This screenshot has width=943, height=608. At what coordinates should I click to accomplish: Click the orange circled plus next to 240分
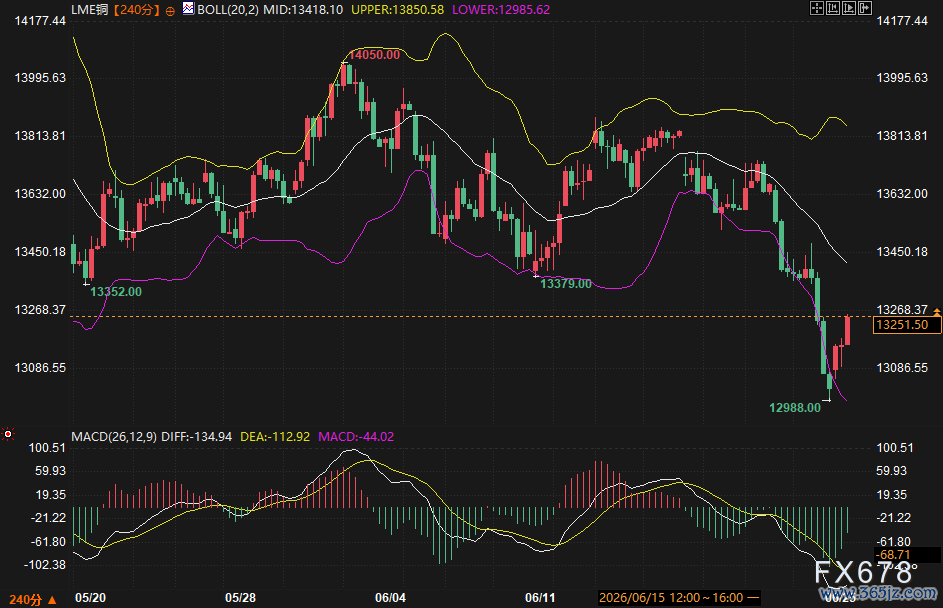[170, 11]
